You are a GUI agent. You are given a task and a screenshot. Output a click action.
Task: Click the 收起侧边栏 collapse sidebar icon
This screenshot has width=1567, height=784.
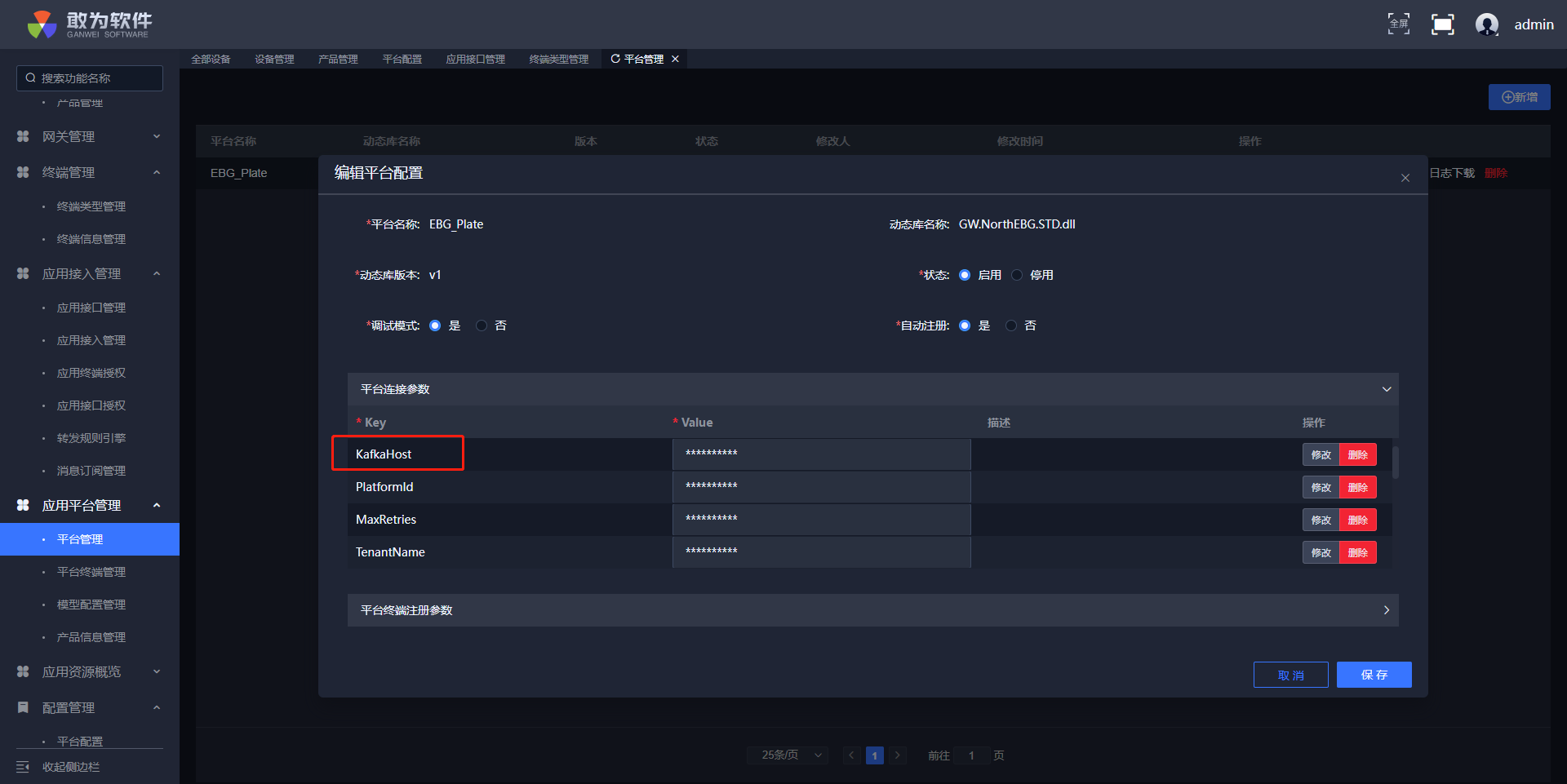coord(23,767)
